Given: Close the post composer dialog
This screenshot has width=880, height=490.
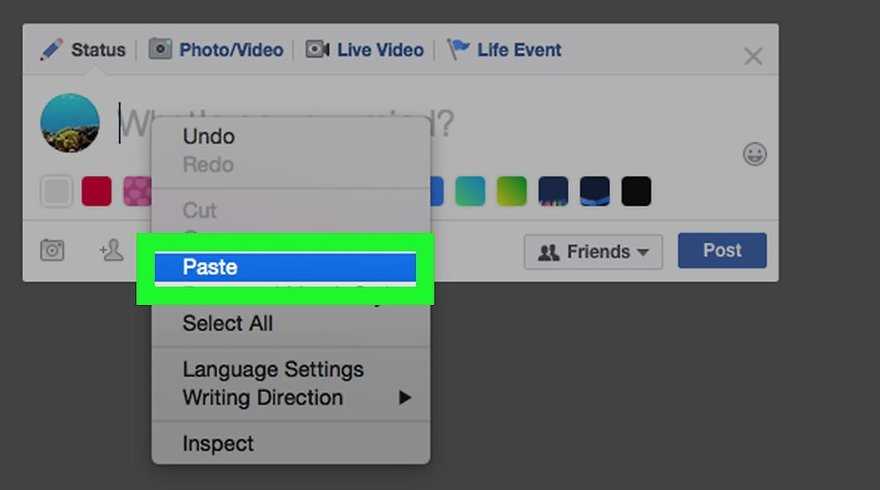Looking at the screenshot, I should point(753,56).
